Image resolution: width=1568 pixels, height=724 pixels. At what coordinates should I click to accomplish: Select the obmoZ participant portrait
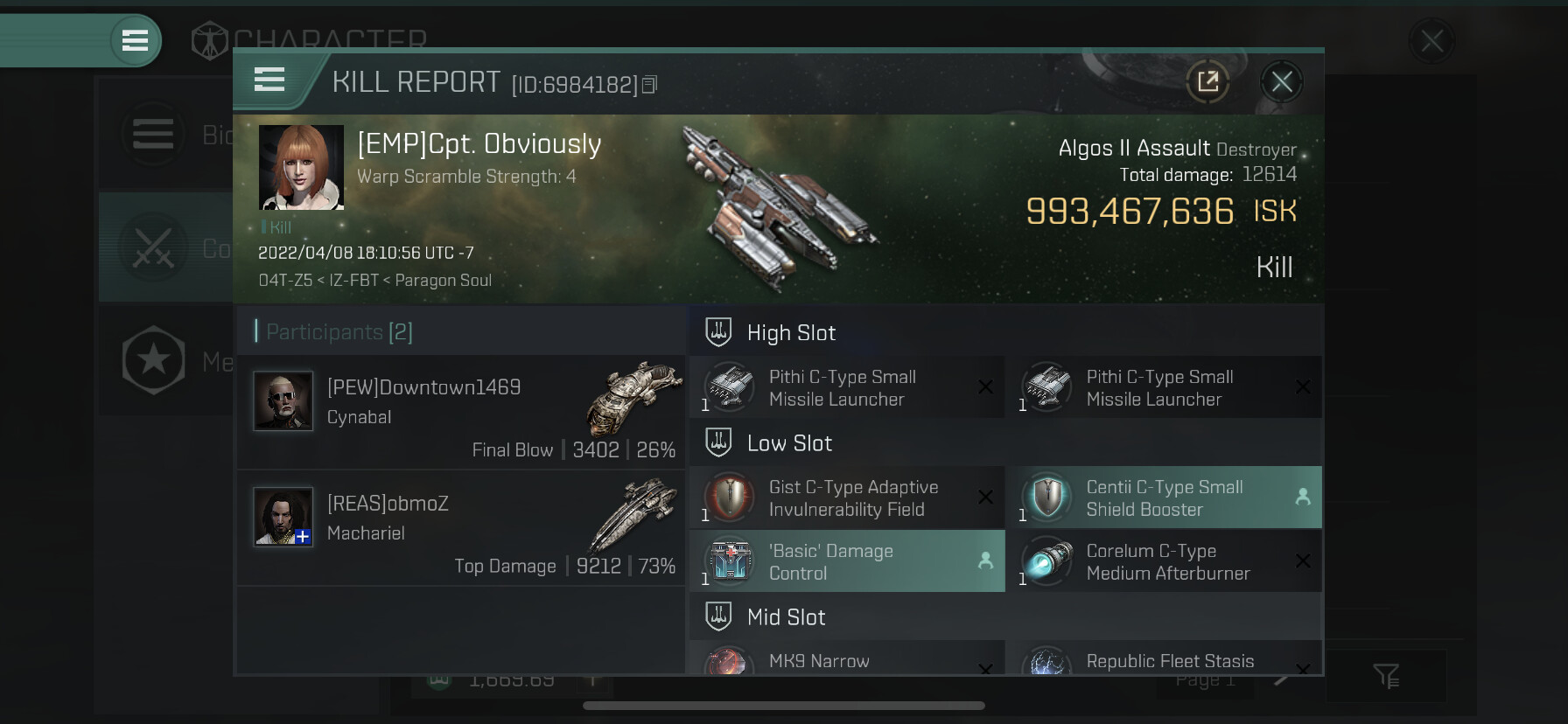tap(283, 517)
